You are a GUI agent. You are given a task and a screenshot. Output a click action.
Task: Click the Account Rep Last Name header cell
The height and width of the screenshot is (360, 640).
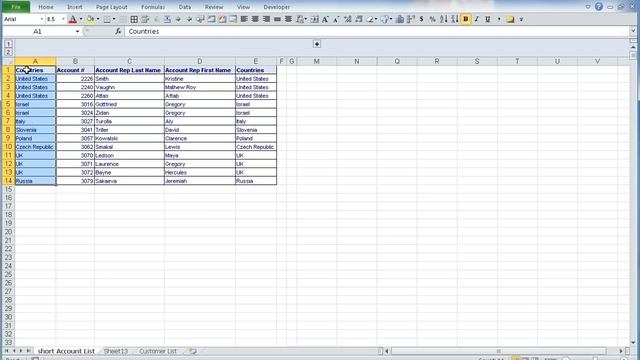point(129,70)
